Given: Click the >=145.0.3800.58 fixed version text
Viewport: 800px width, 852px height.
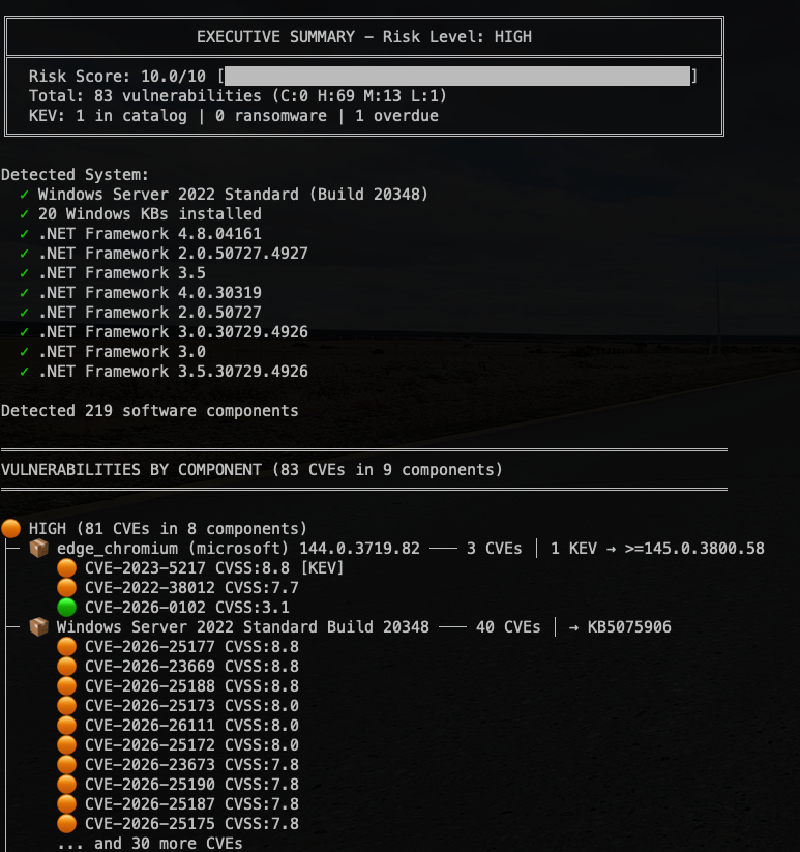Looking at the screenshot, I should pos(695,548).
